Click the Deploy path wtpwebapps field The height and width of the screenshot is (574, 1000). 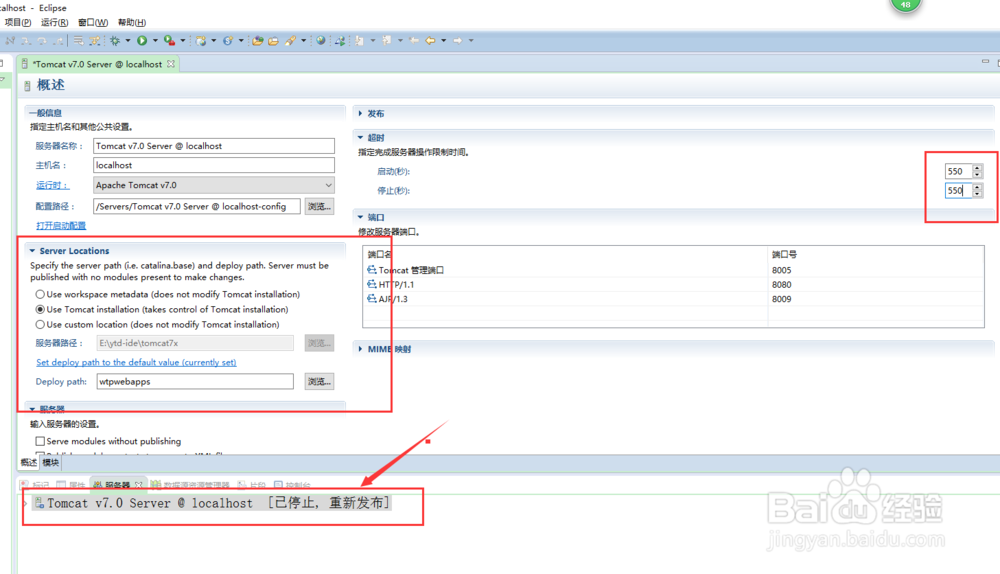click(195, 381)
